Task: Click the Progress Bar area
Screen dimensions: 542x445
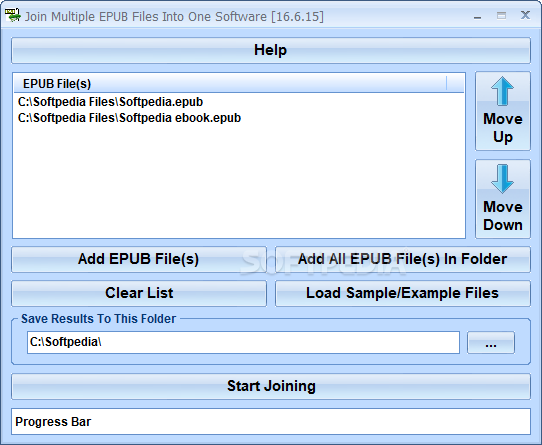Action: pos(271,421)
